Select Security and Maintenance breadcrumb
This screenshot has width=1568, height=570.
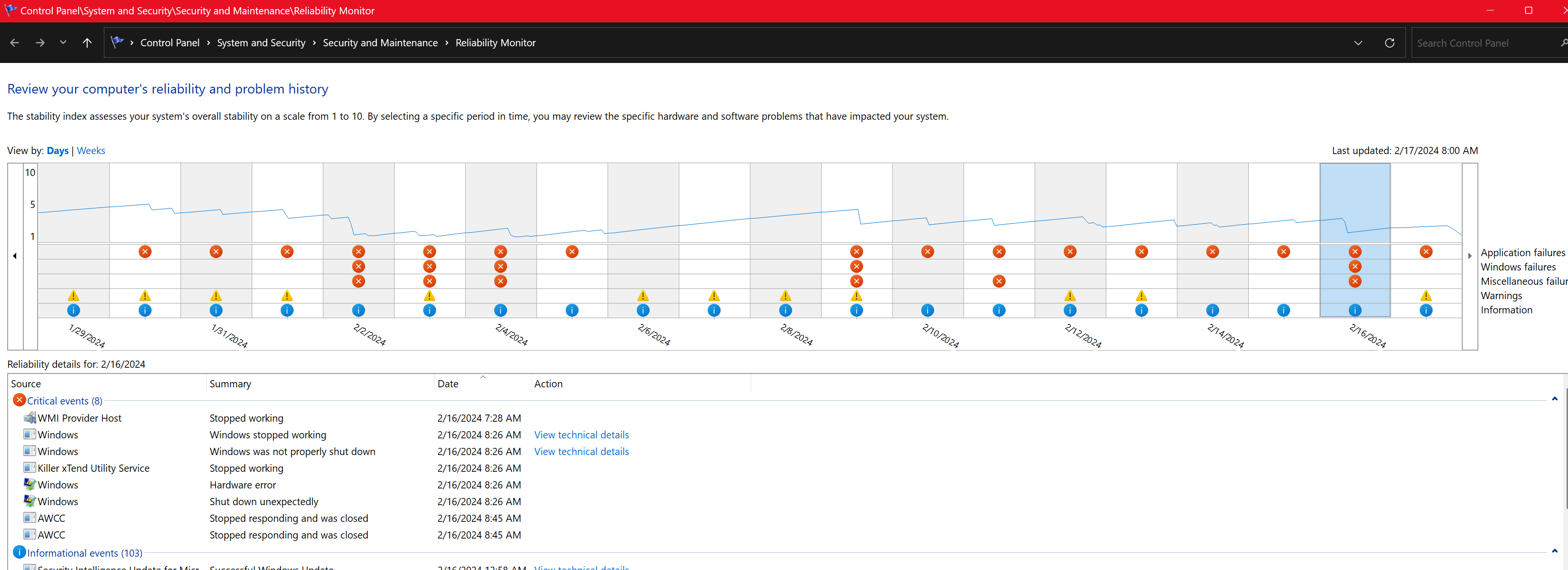pyautogui.click(x=380, y=42)
